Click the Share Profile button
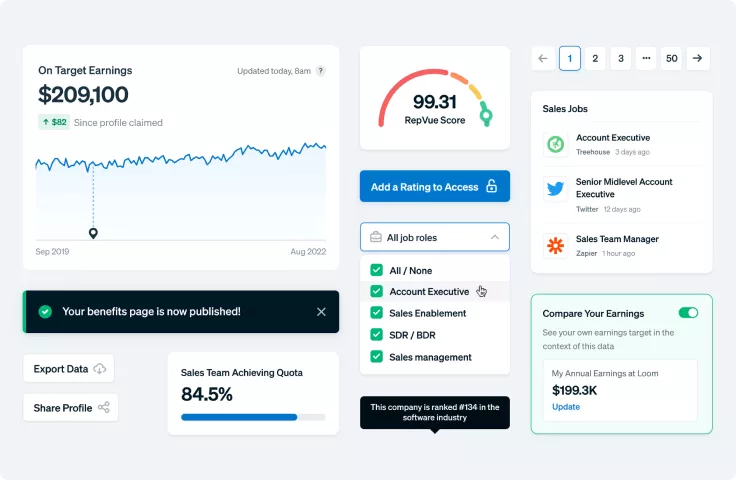 tap(70, 408)
